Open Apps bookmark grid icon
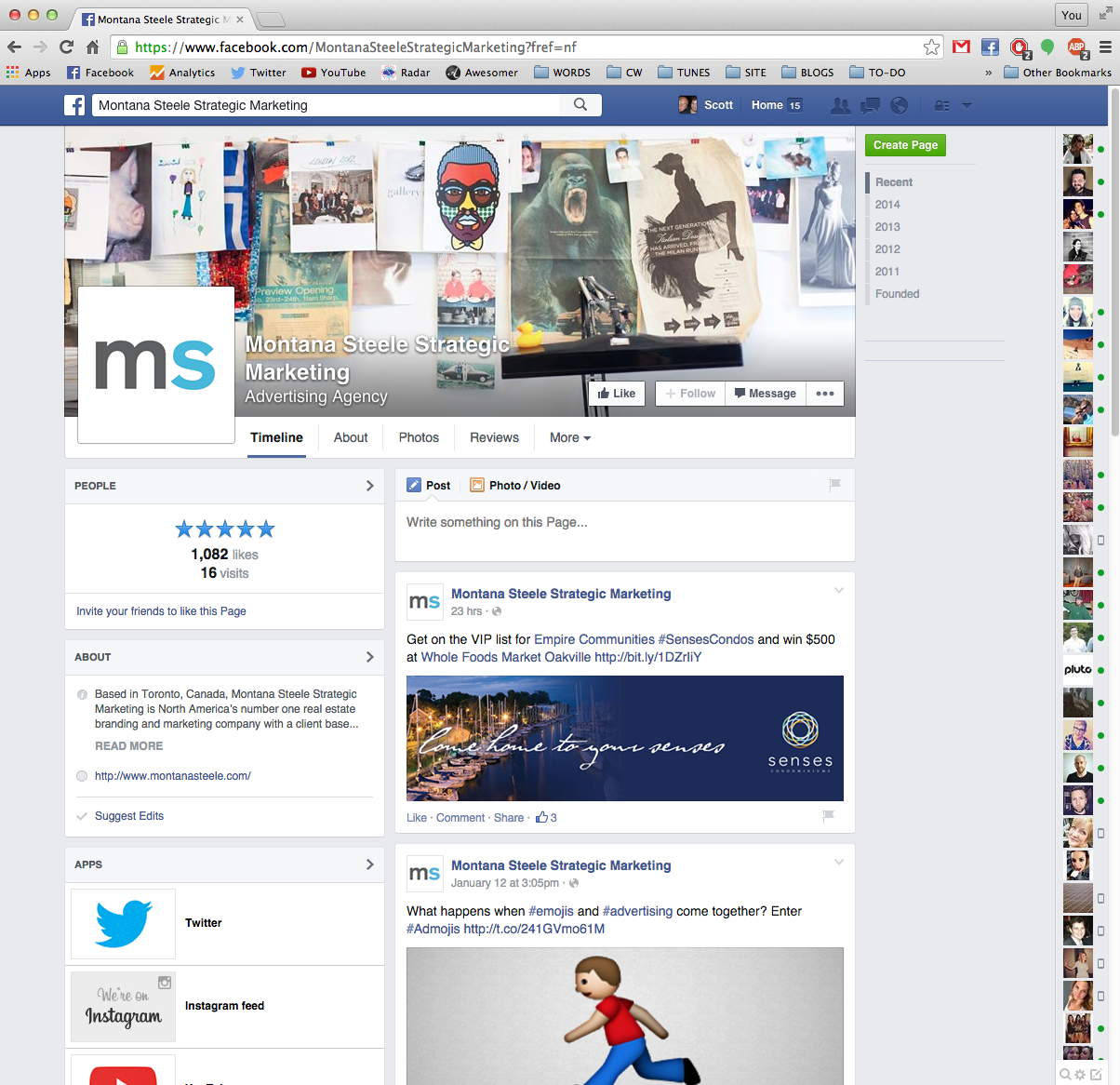This screenshot has width=1120, height=1085. point(13,72)
